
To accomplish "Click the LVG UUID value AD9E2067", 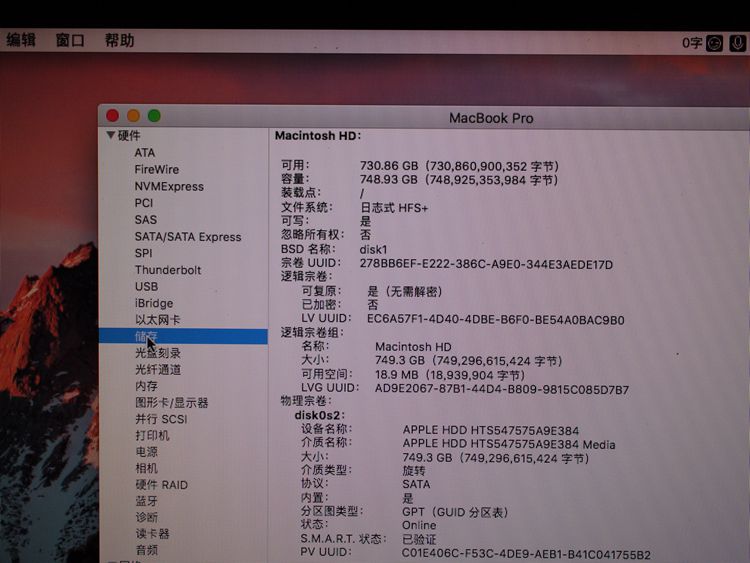I will coord(502,389).
